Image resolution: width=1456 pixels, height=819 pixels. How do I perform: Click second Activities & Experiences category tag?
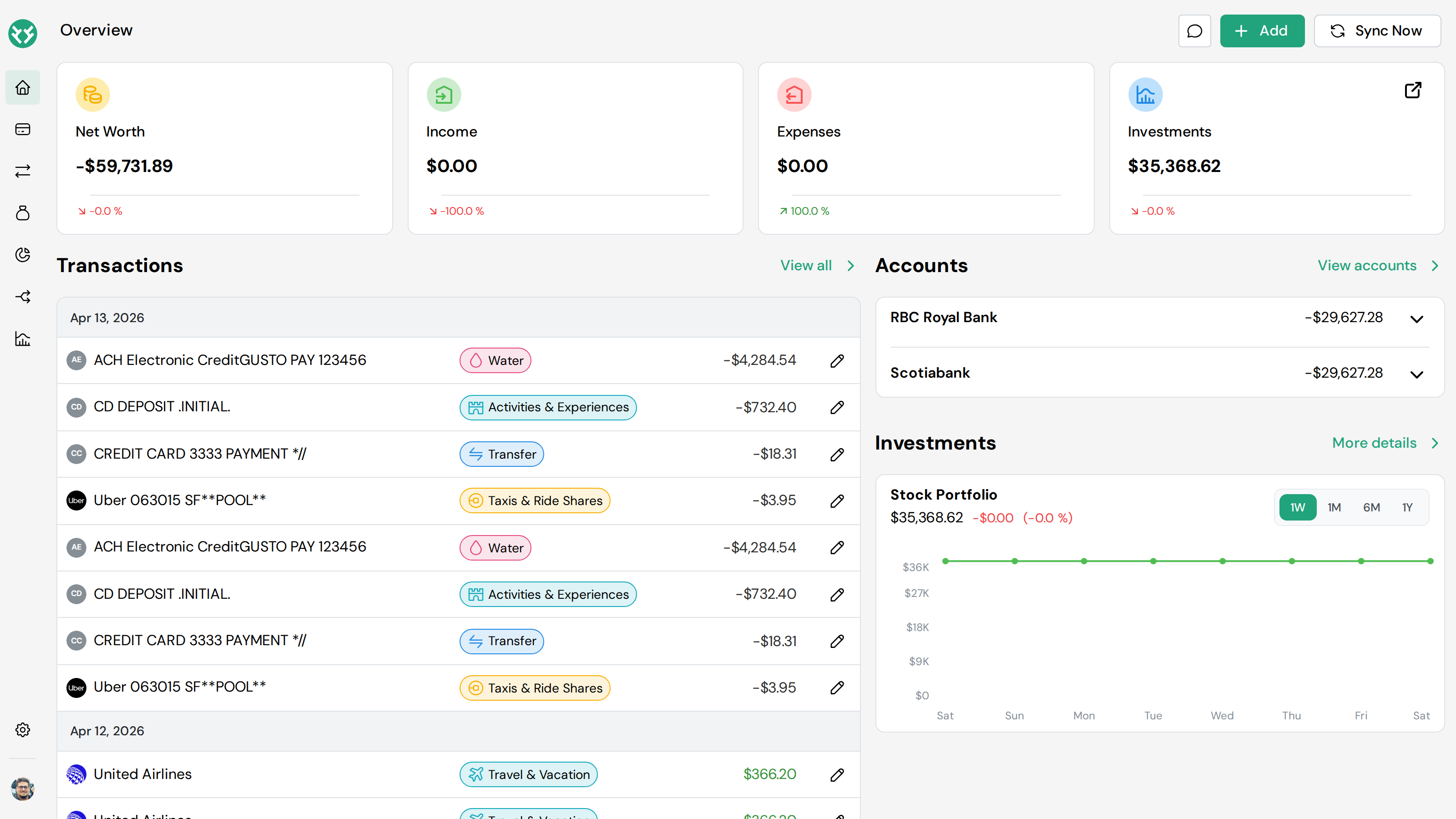[548, 595]
